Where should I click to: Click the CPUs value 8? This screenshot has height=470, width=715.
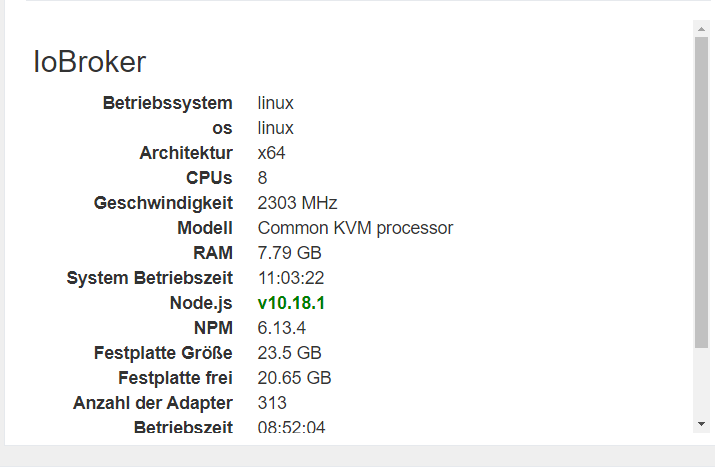pyautogui.click(x=262, y=178)
